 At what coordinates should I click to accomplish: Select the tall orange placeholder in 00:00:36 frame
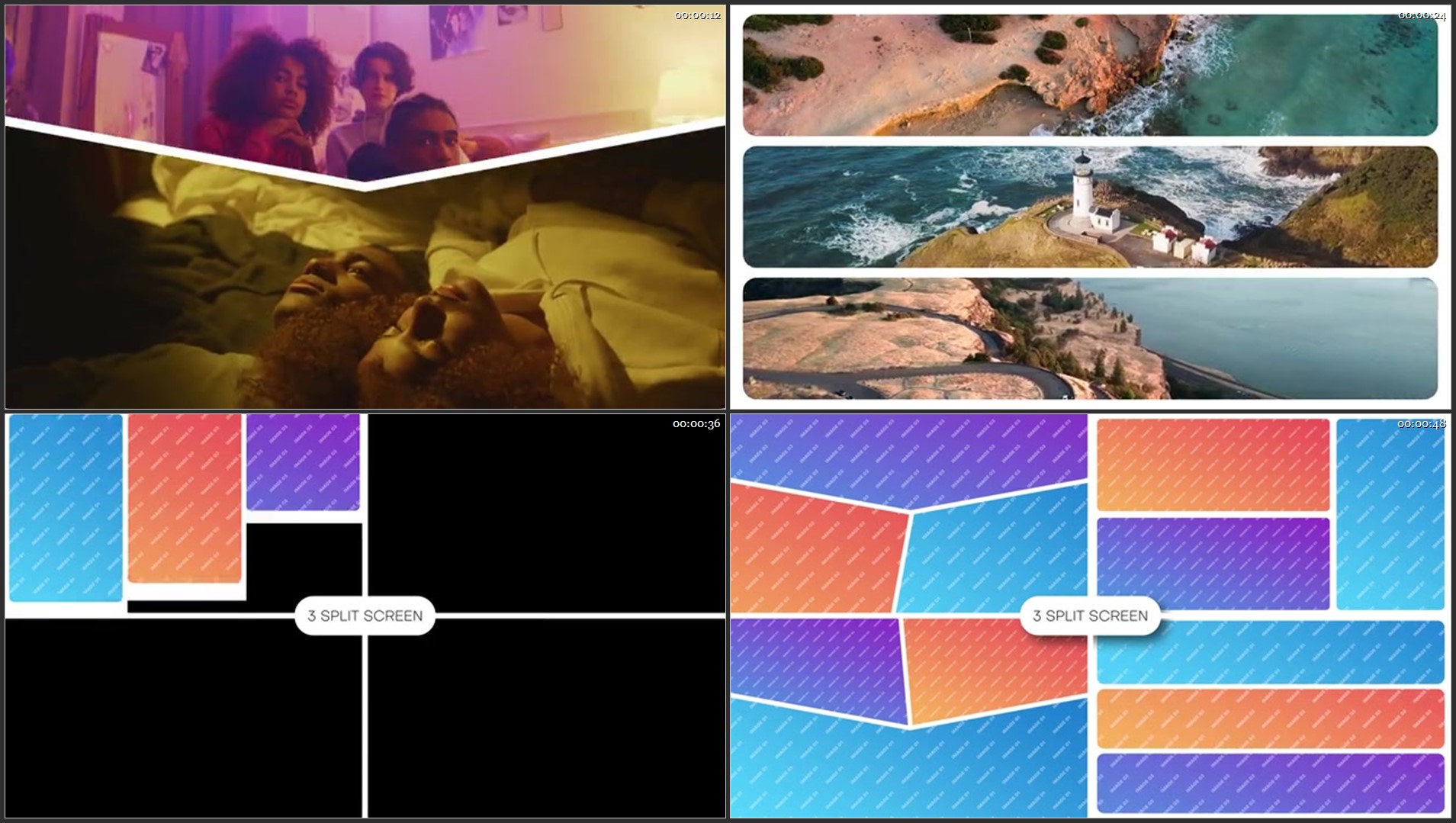(x=185, y=498)
